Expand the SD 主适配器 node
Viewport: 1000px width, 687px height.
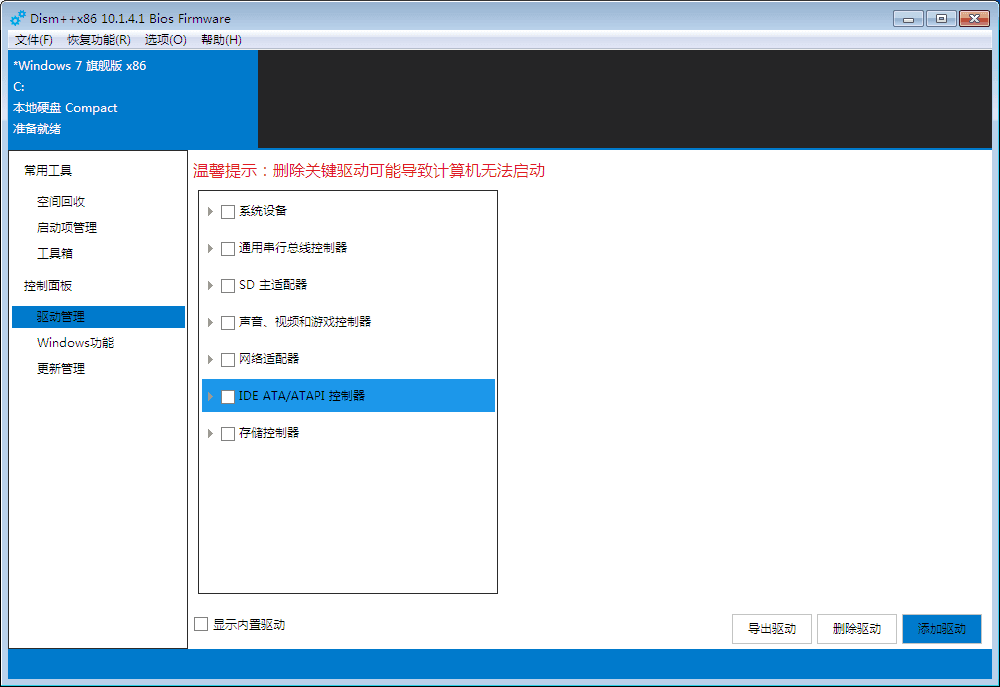click(210, 285)
